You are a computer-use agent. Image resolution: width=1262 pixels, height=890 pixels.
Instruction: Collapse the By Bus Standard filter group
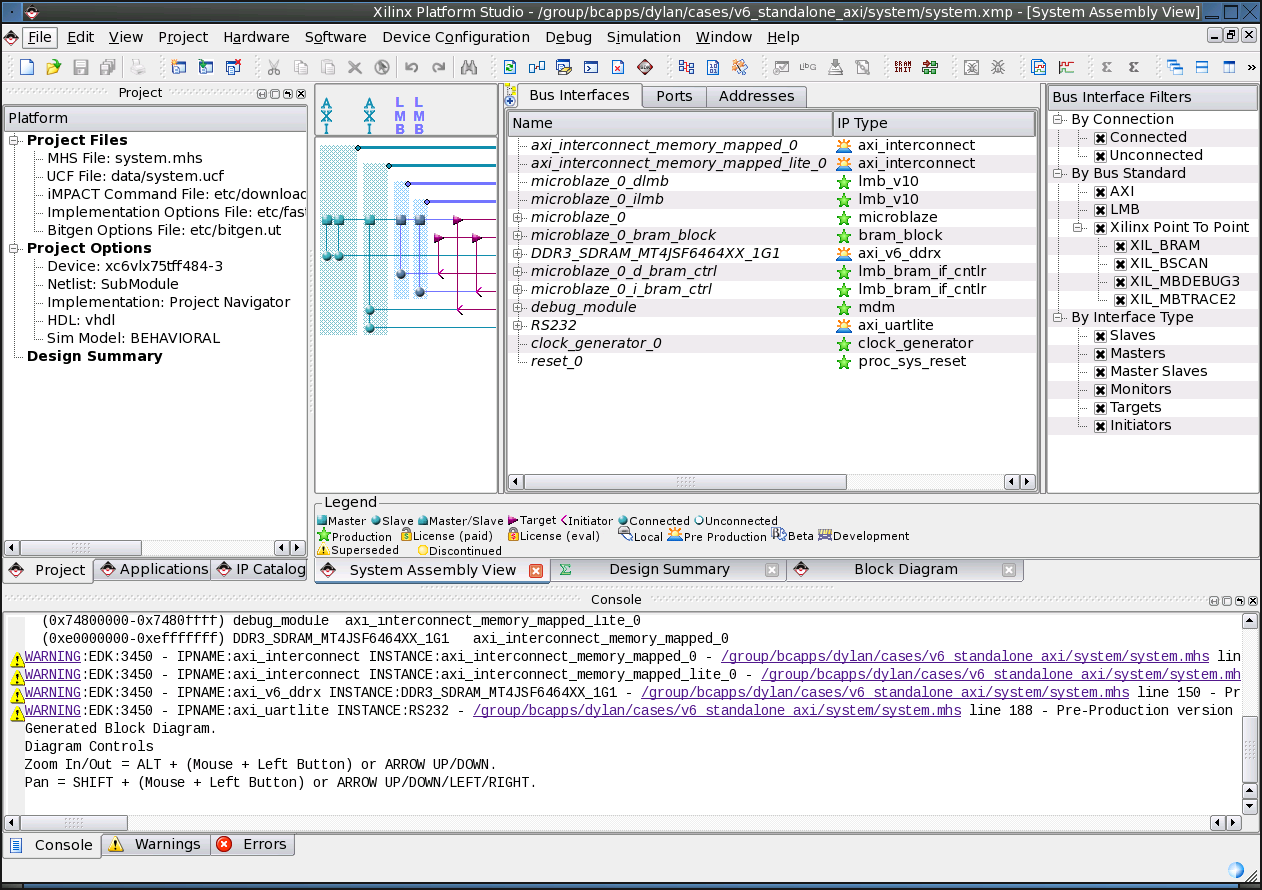[x=1056, y=173]
